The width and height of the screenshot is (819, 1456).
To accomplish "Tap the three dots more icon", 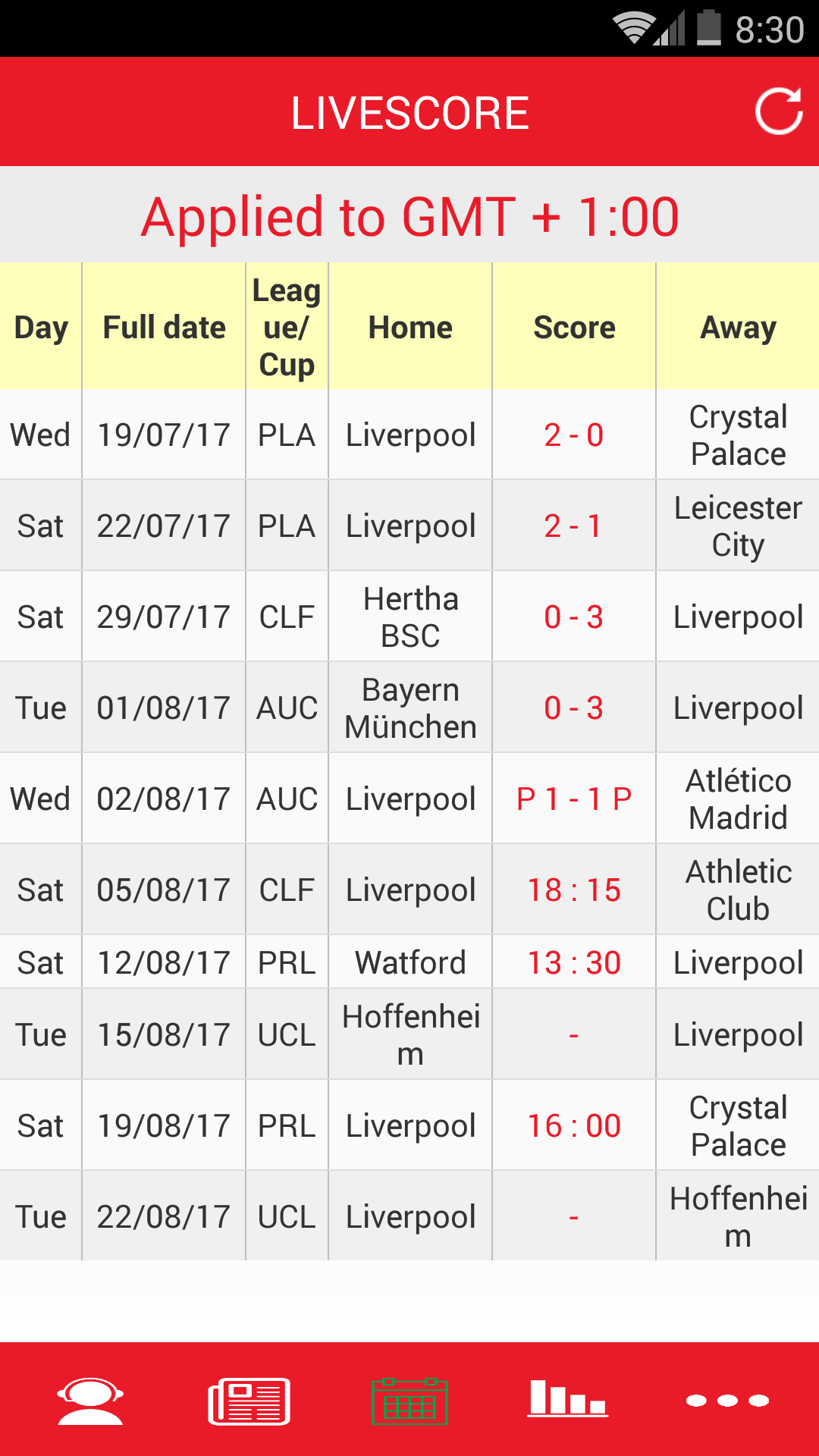I will point(727,1401).
